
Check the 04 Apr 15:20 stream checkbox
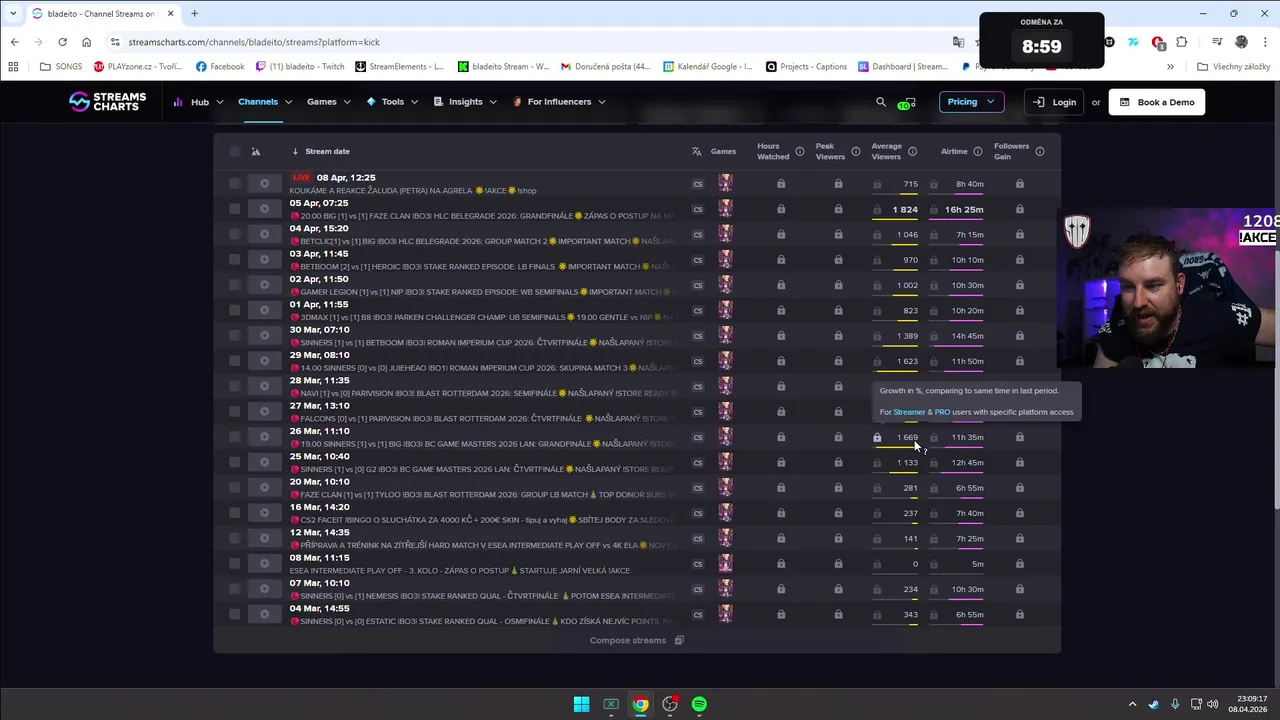pos(234,235)
